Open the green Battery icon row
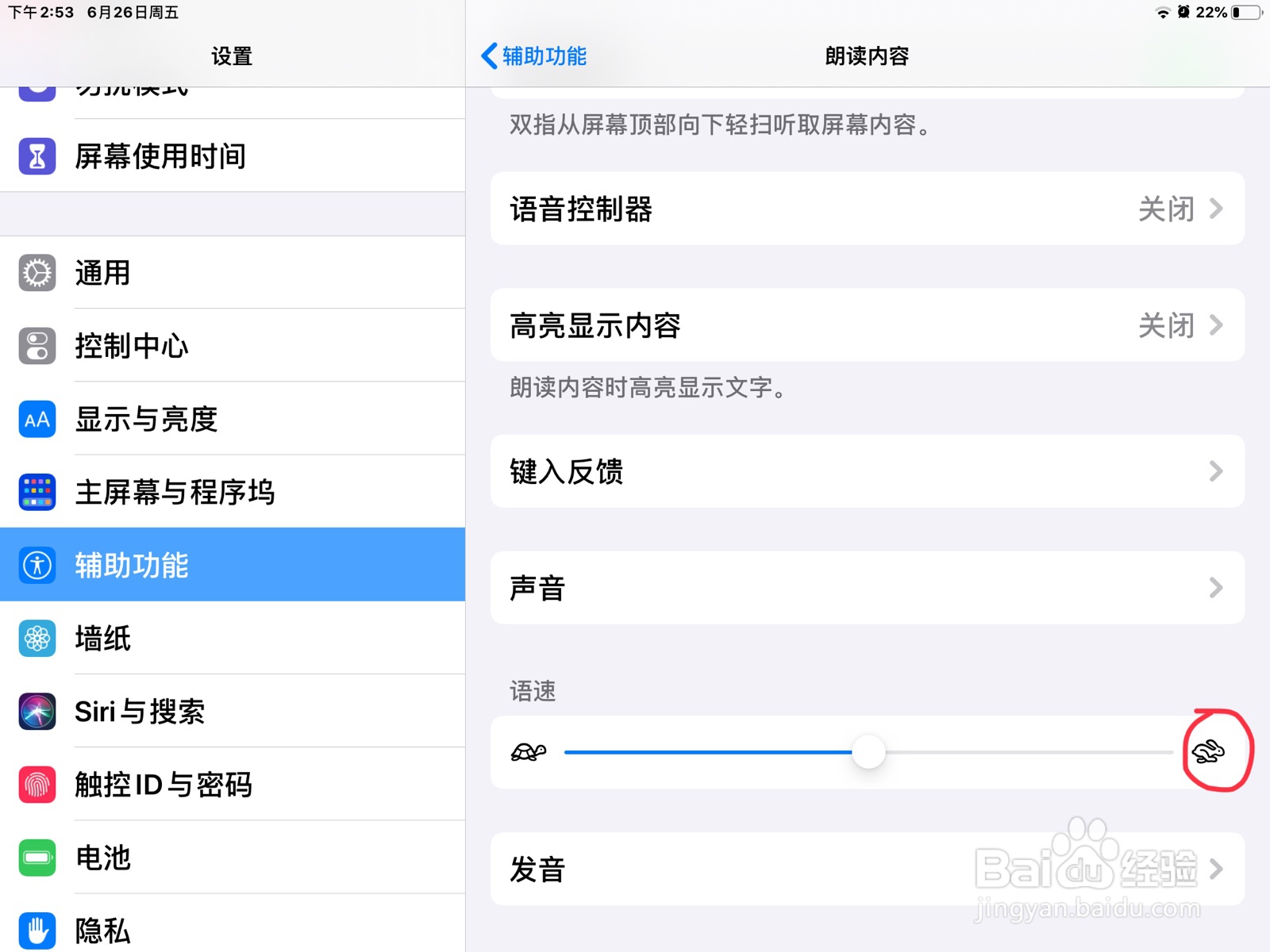Image resolution: width=1270 pixels, height=952 pixels. tap(233, 858)
